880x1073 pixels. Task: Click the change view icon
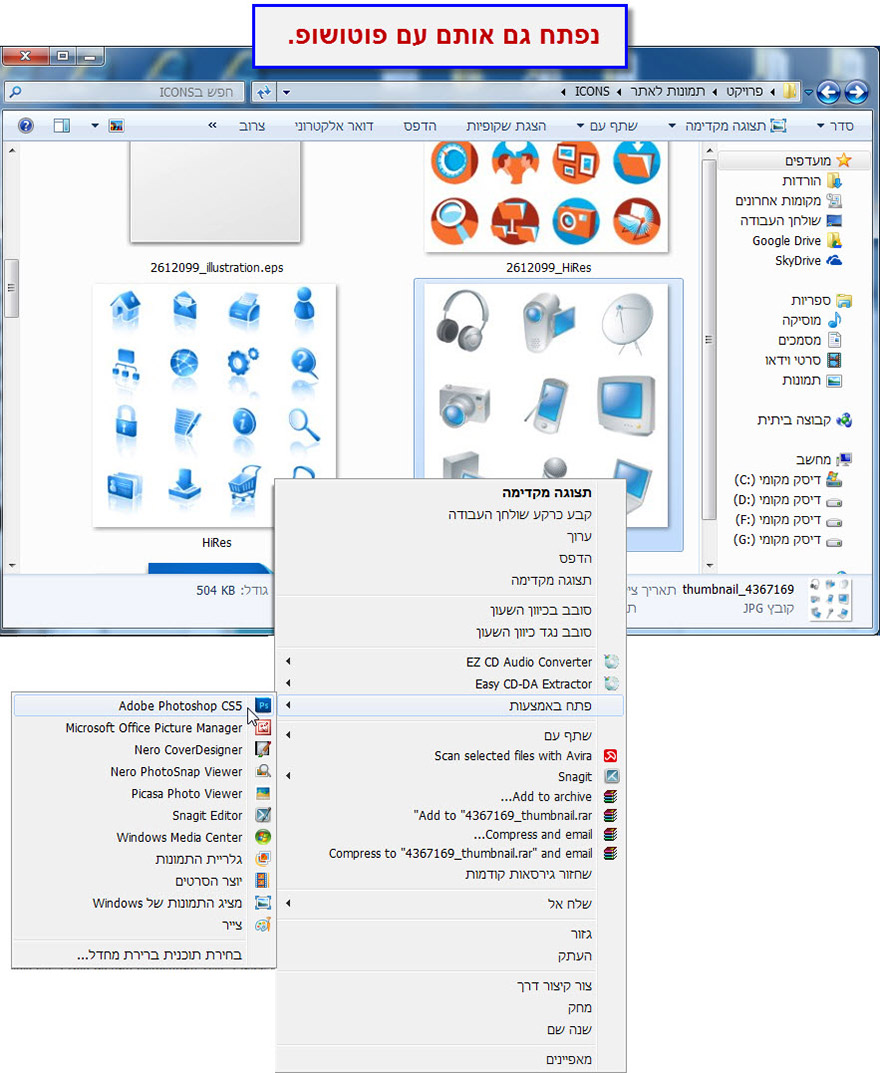[x=116, y=126]
